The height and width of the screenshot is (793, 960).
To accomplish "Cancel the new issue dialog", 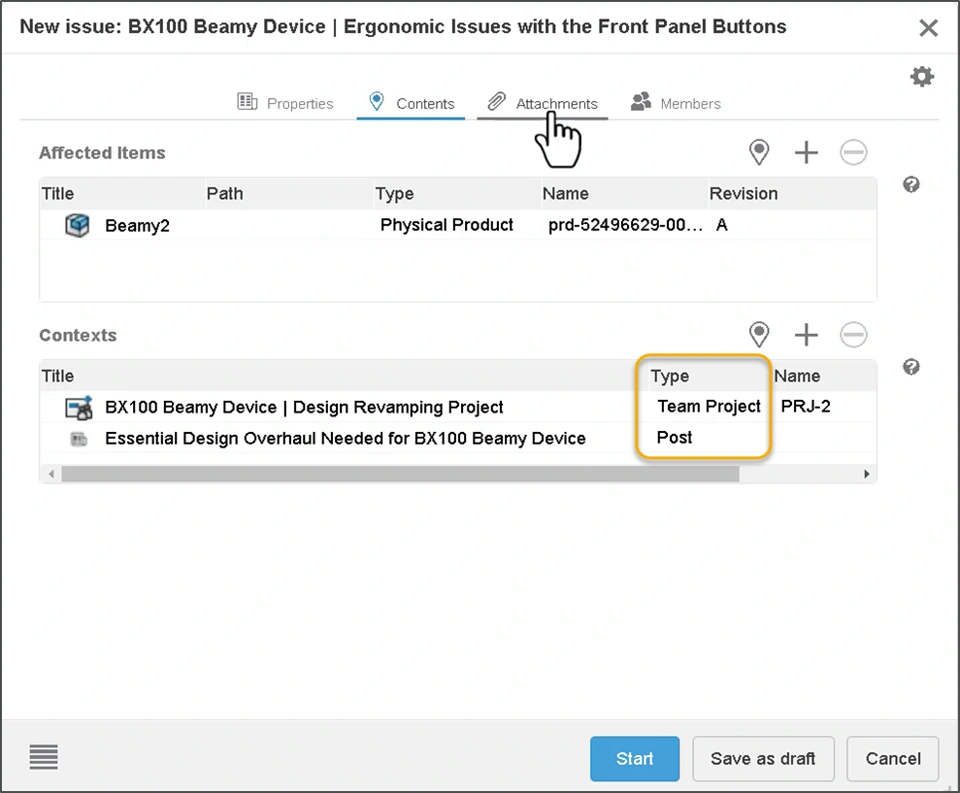I will (893, 759).
